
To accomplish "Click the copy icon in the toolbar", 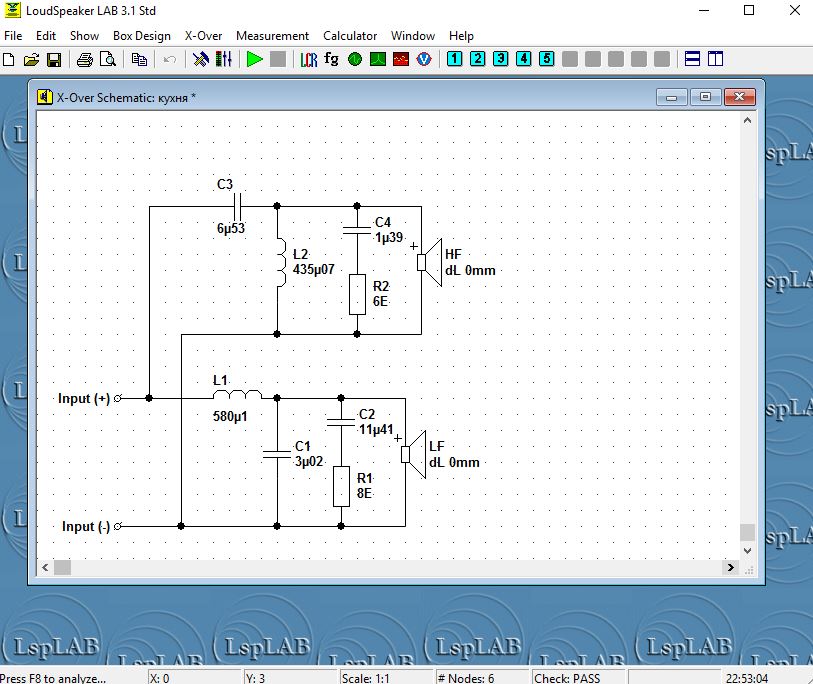I will click(x=139, y=59).
